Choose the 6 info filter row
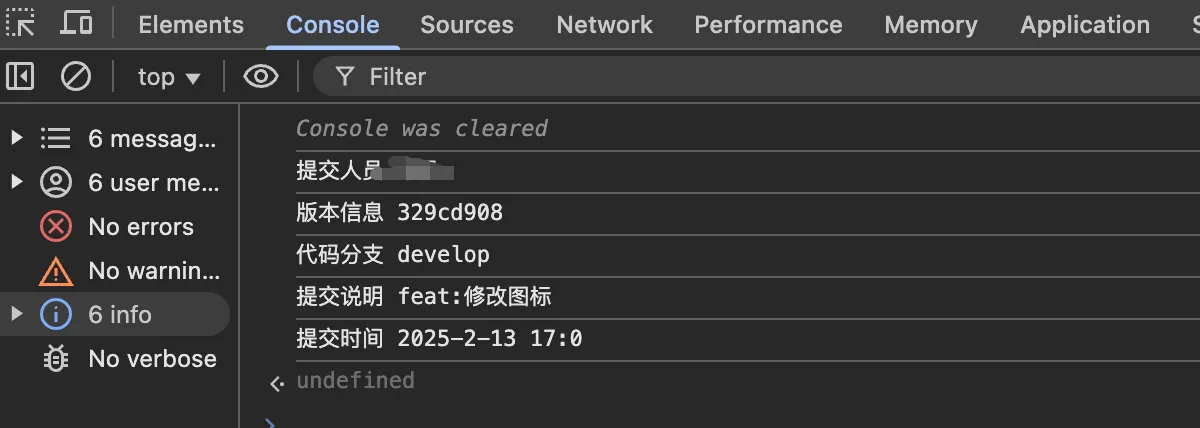1200x428 pixels. coord(118,315)
